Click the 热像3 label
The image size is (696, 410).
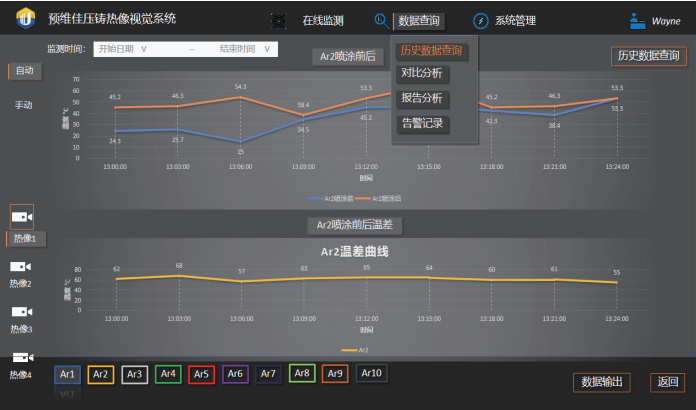click(x=22, y=329)
